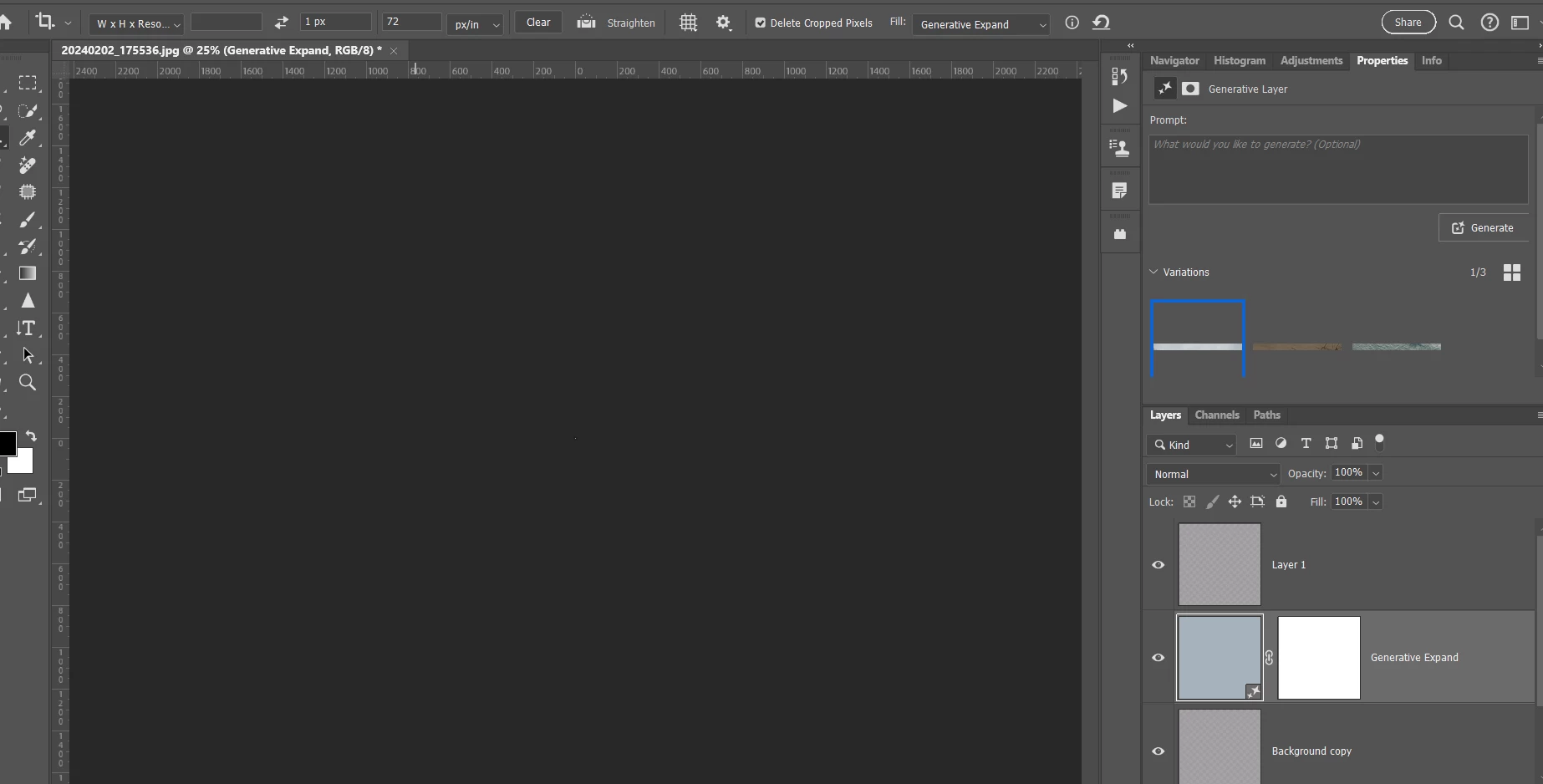The image size is (1543, 784).
Task: Reset the crop box icon
Action: tap(1102, 23)
